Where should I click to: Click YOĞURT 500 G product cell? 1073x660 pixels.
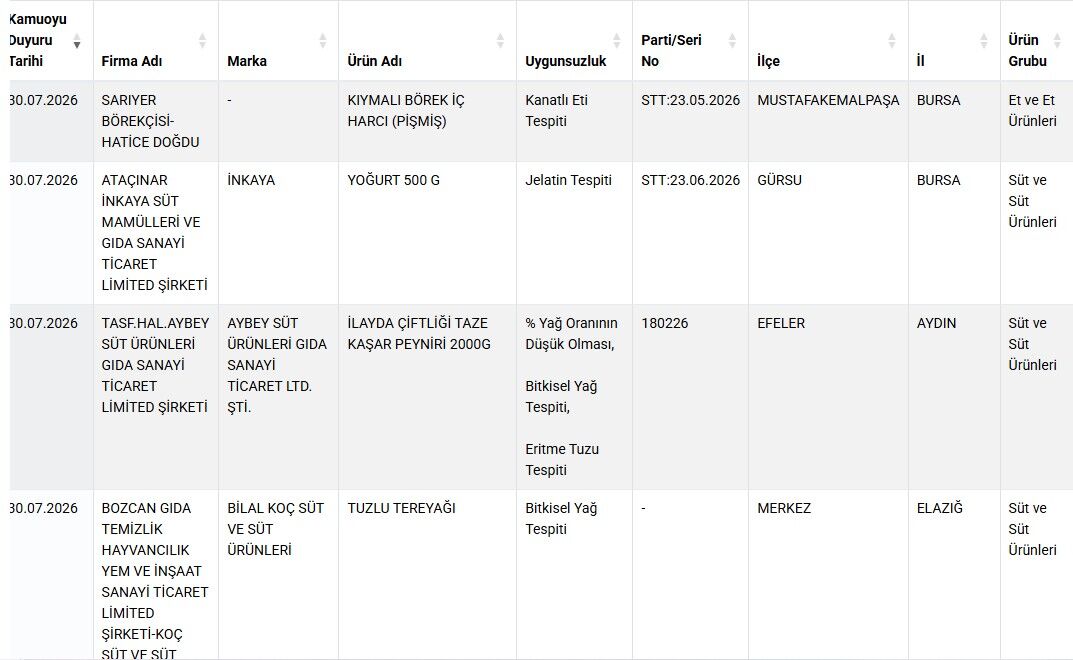pyautogui.click(x=427, y=233)
